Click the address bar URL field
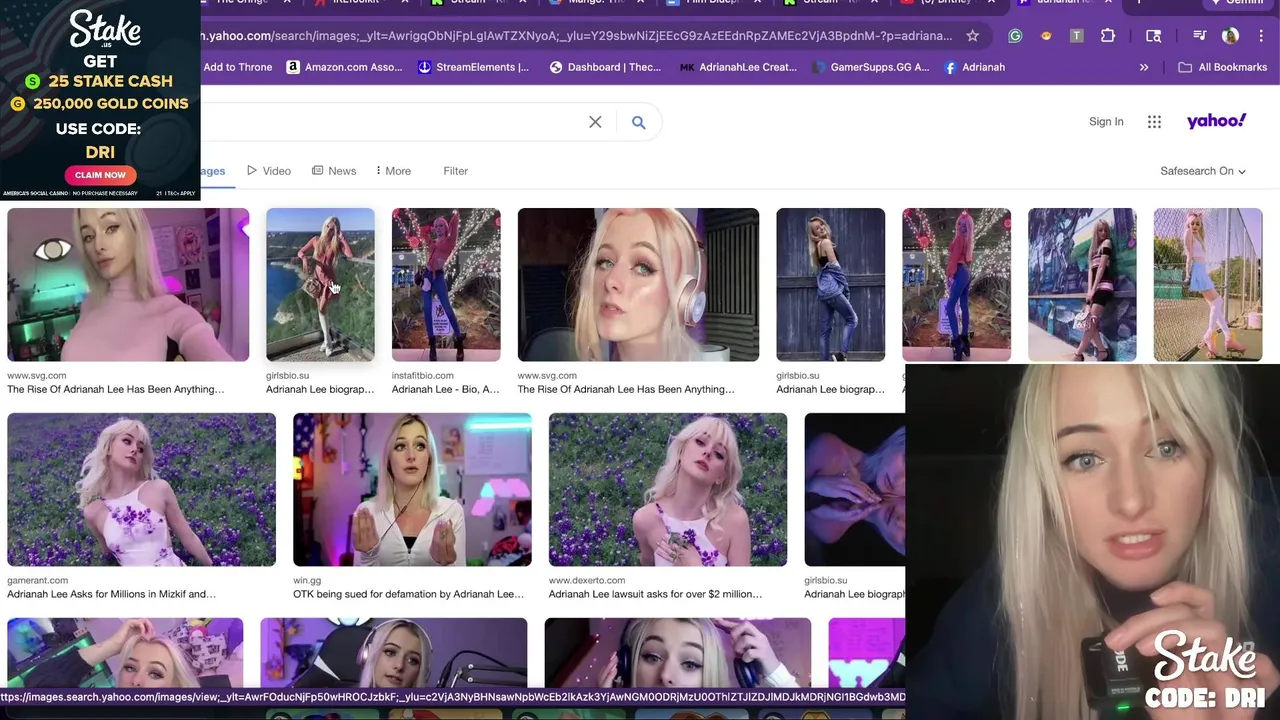 click(575, 36)
